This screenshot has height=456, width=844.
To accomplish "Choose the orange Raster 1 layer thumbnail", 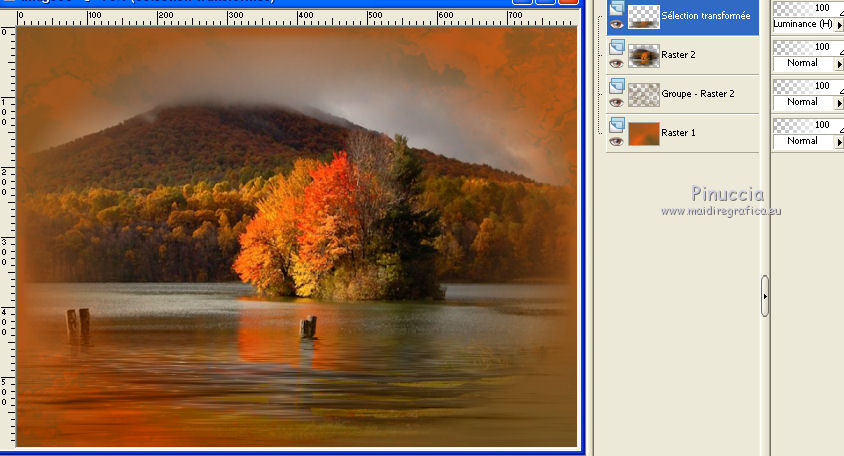I will [x=644, y=134].
